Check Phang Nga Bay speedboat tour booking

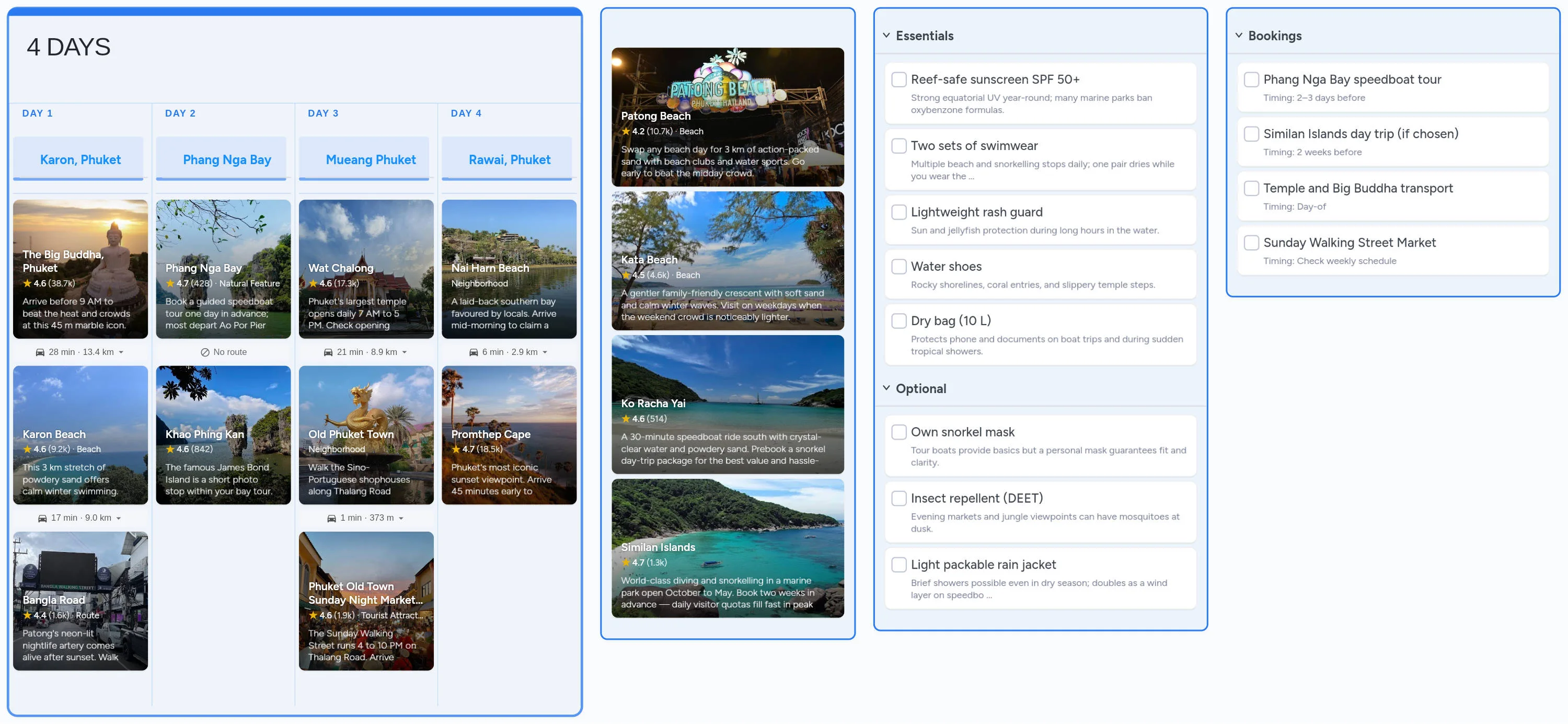[x=1251, y=80]
